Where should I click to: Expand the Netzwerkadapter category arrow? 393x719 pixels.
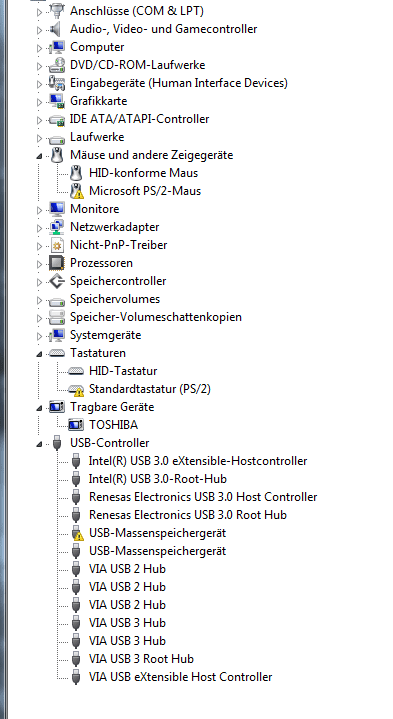point(39,228)
